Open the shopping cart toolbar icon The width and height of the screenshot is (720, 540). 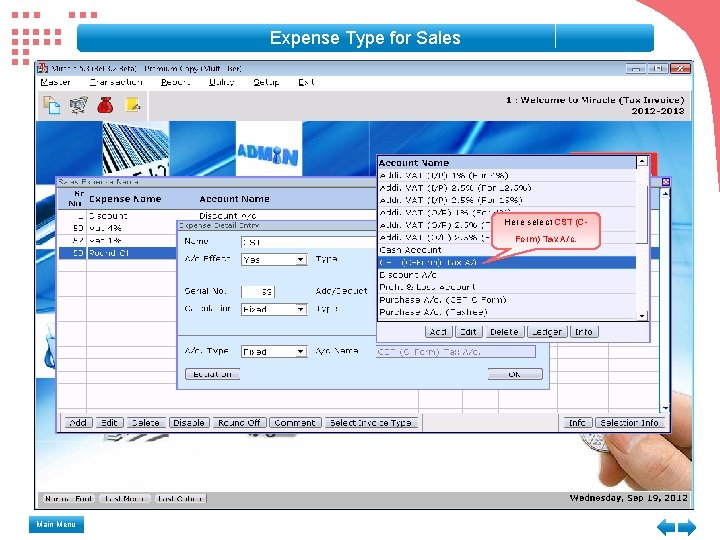(79, 105)
